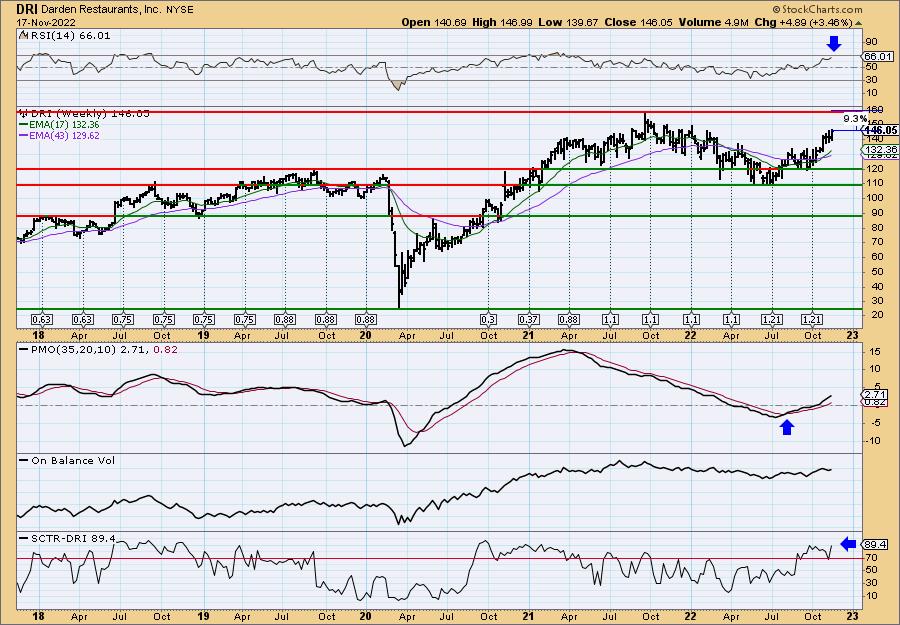Click the Low 139.67 value
Image resolution: width=900 pixels, height=625 pixels.
(567, 22)
